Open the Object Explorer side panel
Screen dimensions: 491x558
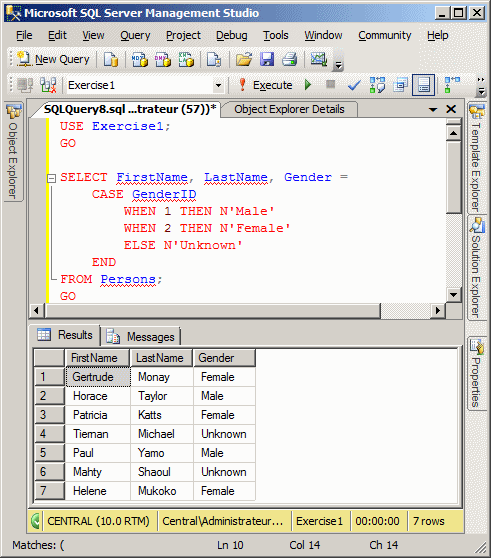coord(13,152)
